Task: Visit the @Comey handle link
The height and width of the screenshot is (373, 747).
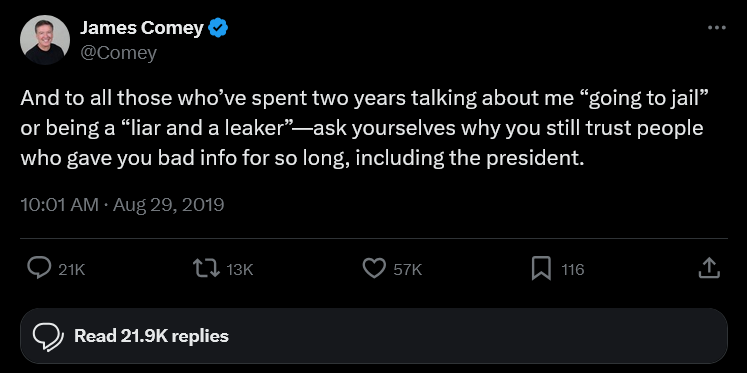Action: point(118,52)
